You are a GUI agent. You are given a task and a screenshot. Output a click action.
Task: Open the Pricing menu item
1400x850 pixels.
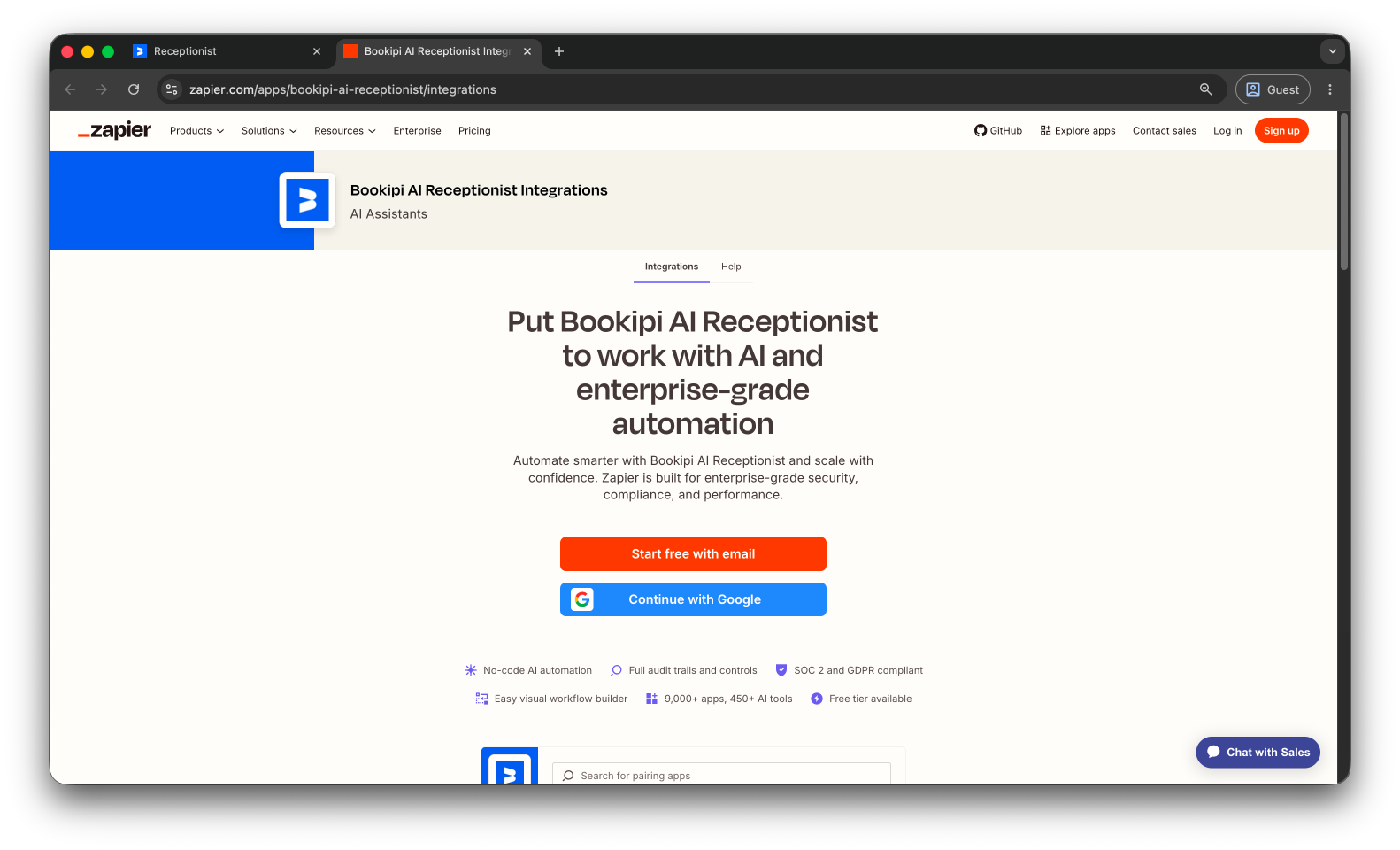[x=474, y=130]
